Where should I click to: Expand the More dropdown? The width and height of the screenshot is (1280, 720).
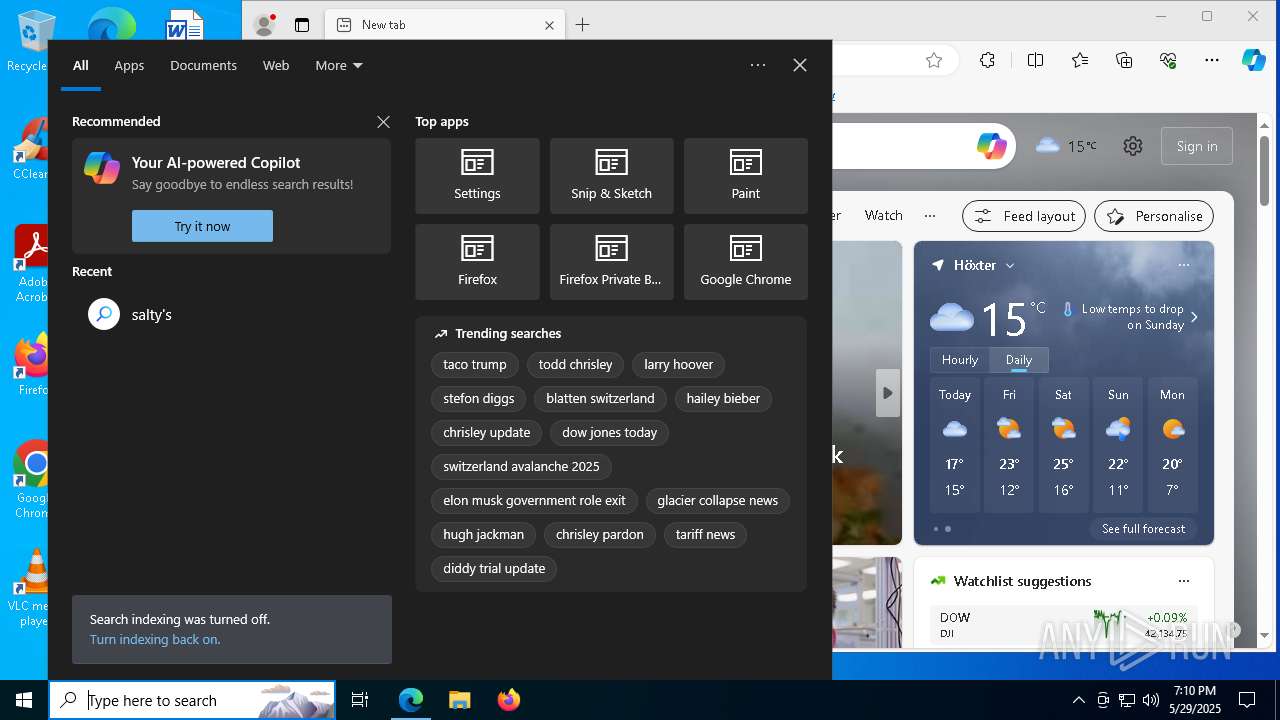coord(339,65)
